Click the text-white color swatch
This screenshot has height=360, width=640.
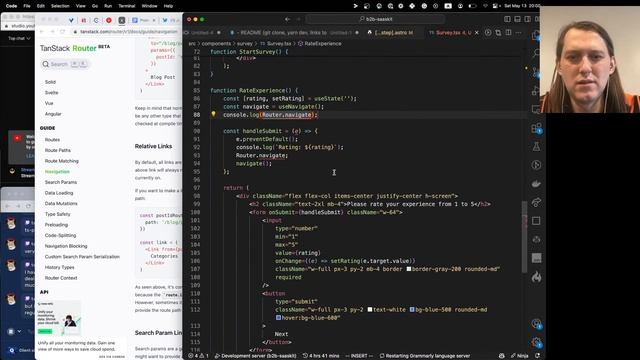pyautogui.click(x=370, y=309)
